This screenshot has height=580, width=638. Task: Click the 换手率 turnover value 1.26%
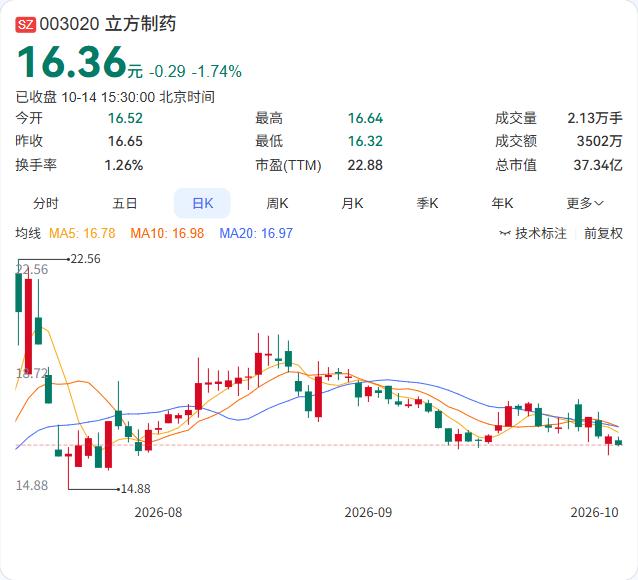click(x=124, y=165)
